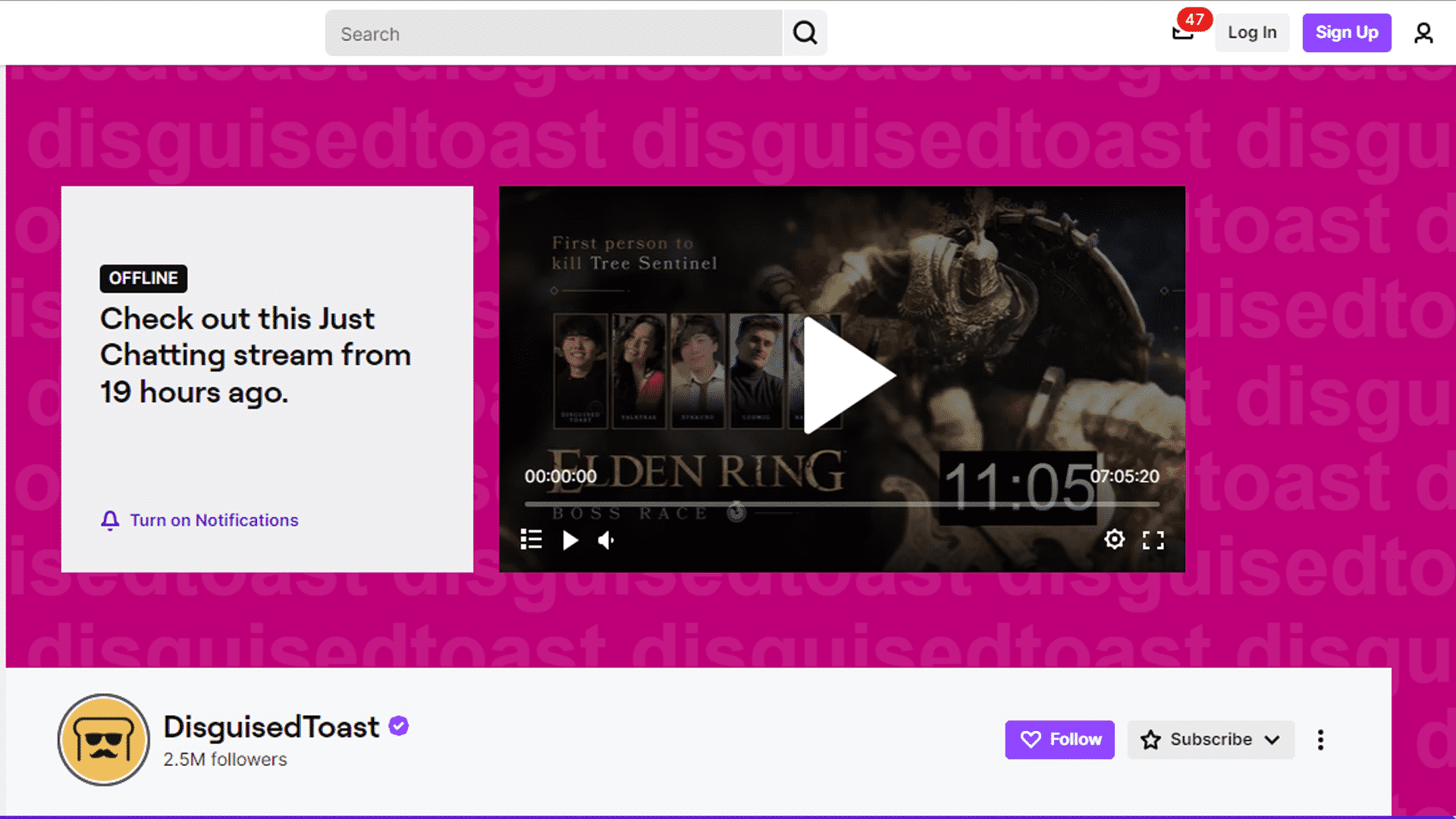The height and width of the screenshot is (819, 1456).
Task: Open video player settings gear
Action: (x=1114, y=539)
